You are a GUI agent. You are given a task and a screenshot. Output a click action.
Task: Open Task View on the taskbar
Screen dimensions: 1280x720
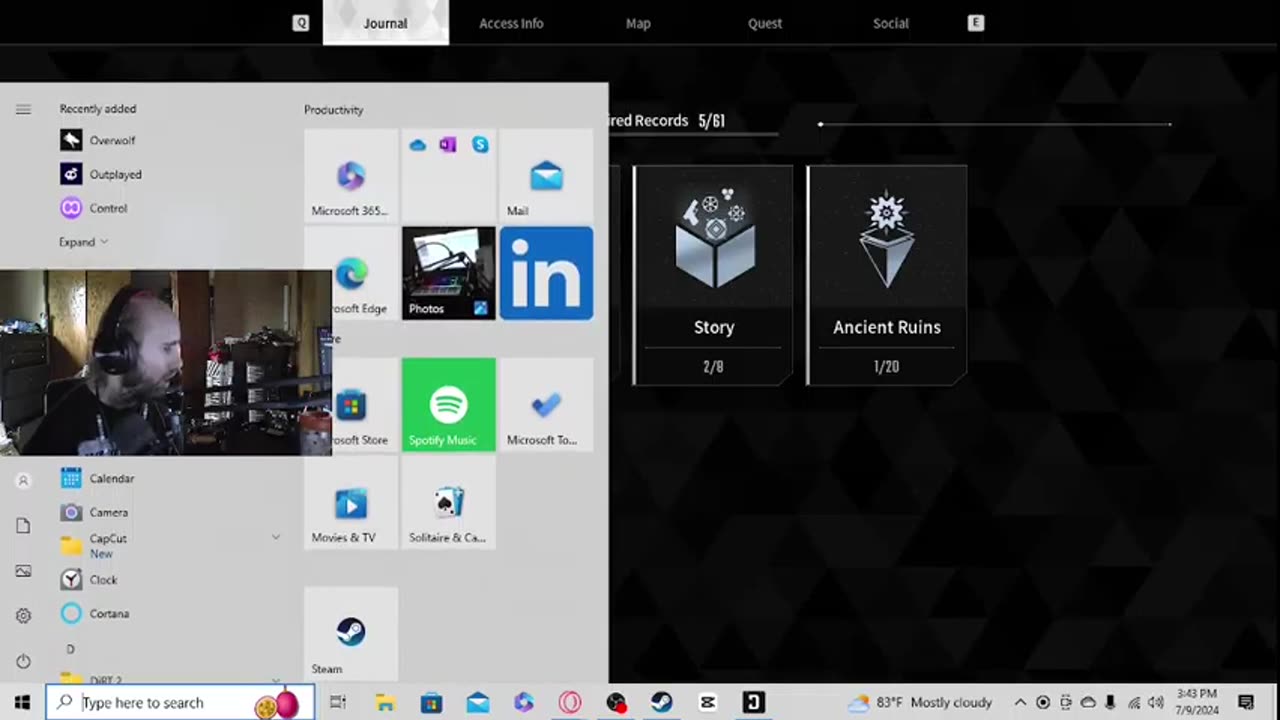click(x=338, y=702)
